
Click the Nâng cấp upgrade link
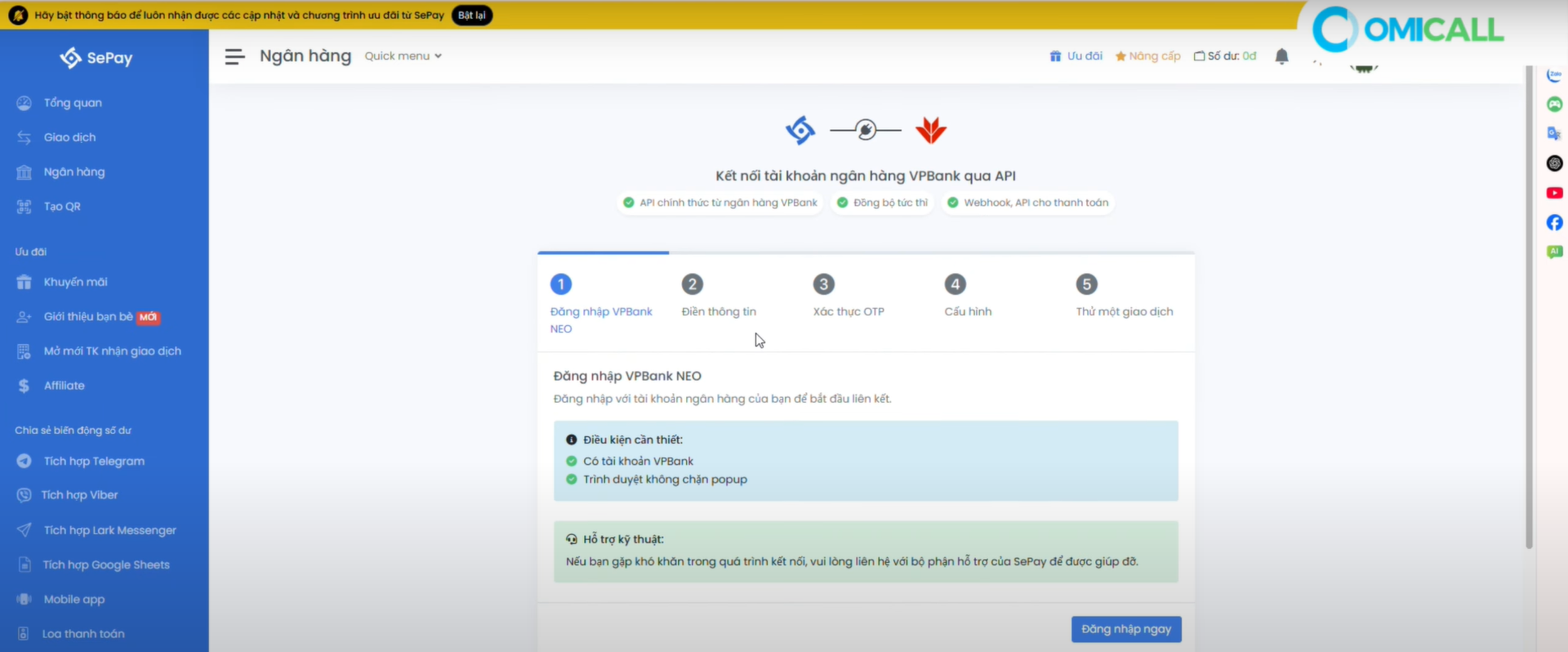[x=1147, y=56]
